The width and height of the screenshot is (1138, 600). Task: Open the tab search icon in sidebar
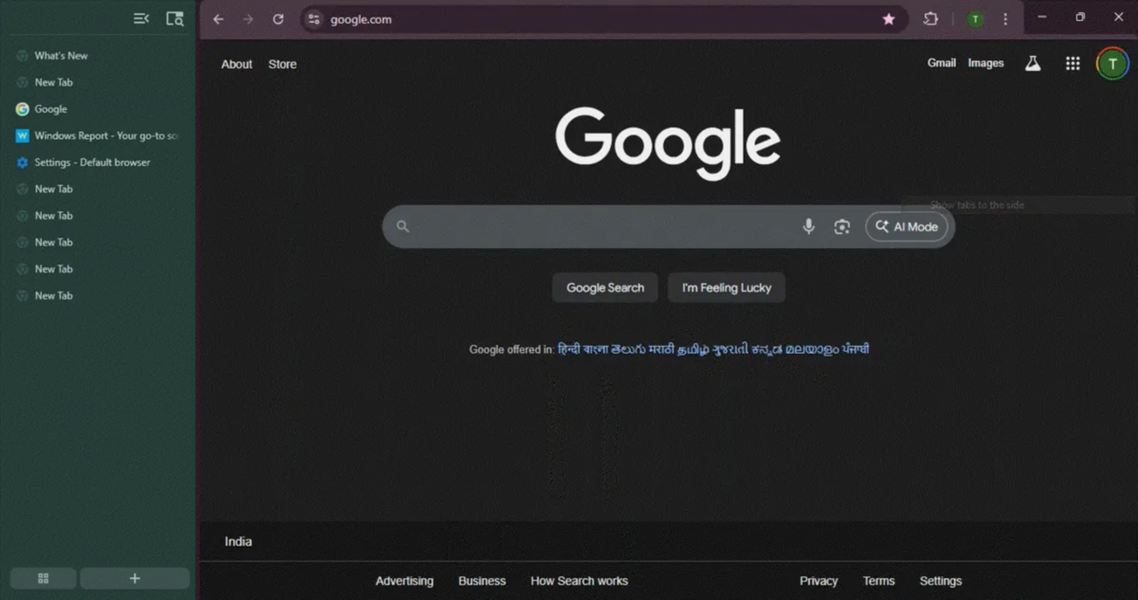175,19
